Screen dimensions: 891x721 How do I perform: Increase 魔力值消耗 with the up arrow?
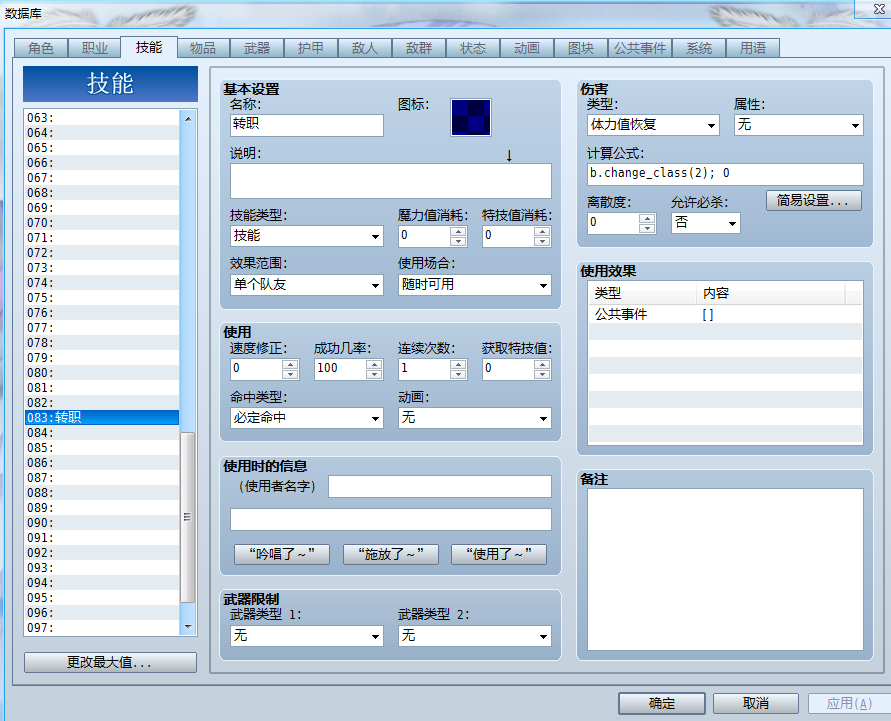(458, 231)
